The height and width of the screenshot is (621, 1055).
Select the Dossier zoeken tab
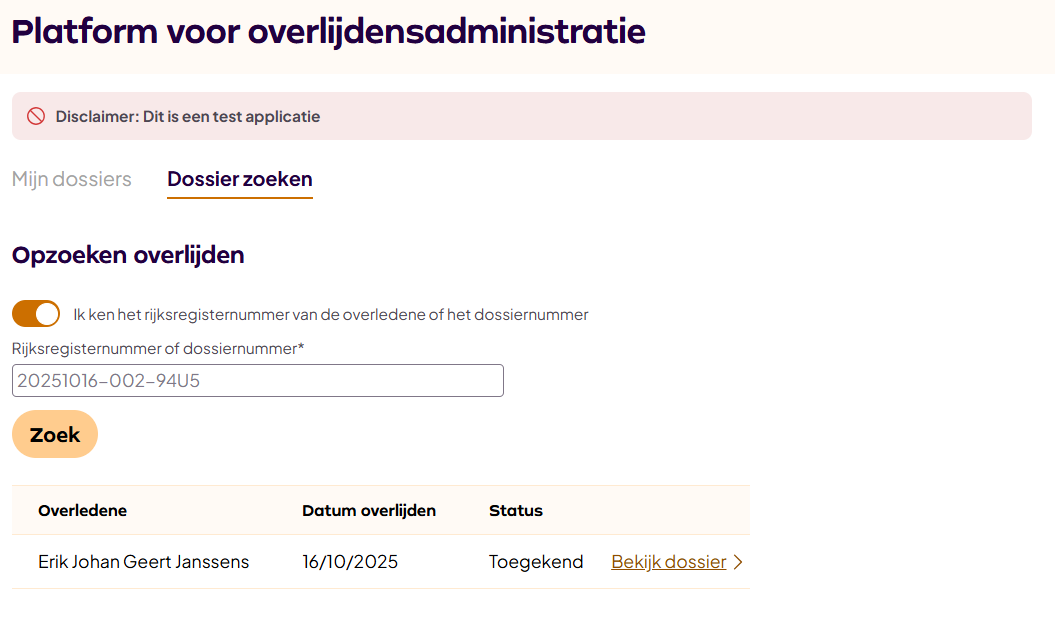tap(240, 180)
